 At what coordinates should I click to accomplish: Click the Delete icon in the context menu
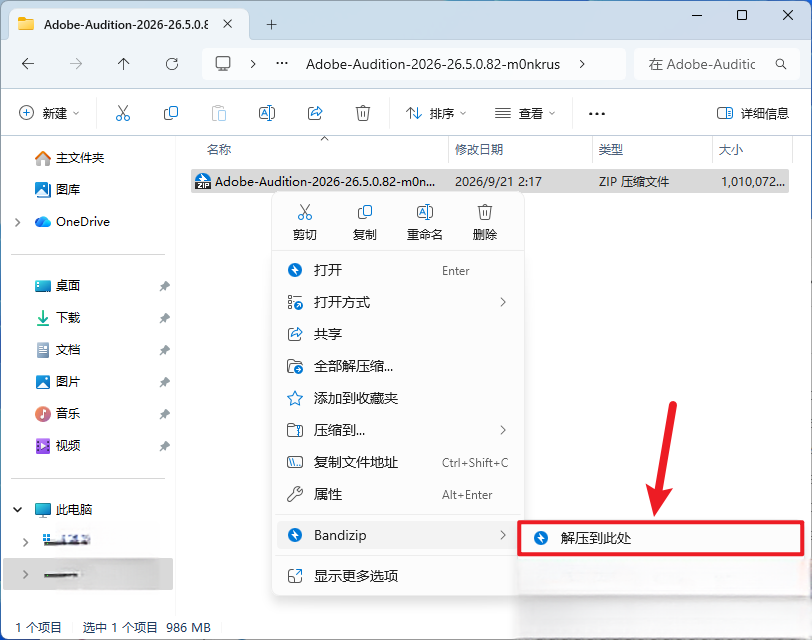pos(485,212)
